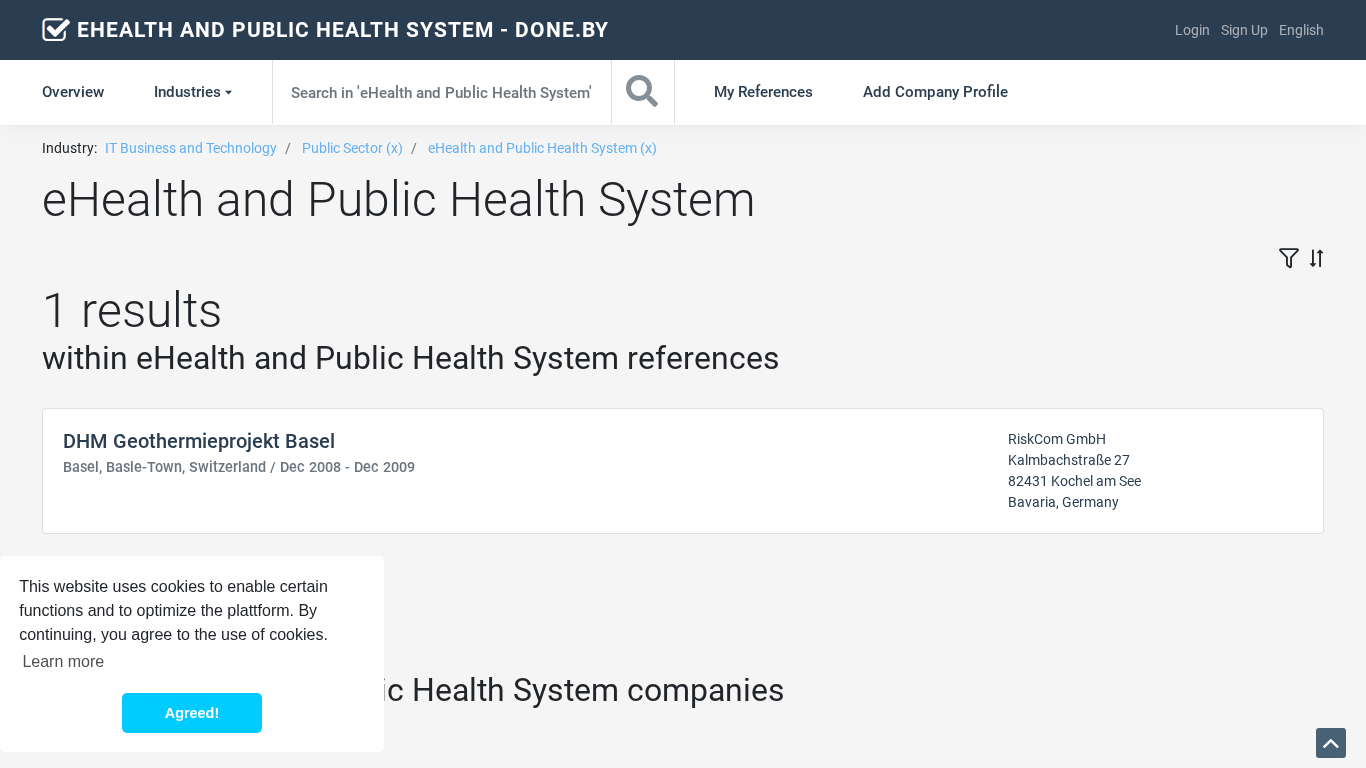Click the sort arrows icon

[1316, 258]
